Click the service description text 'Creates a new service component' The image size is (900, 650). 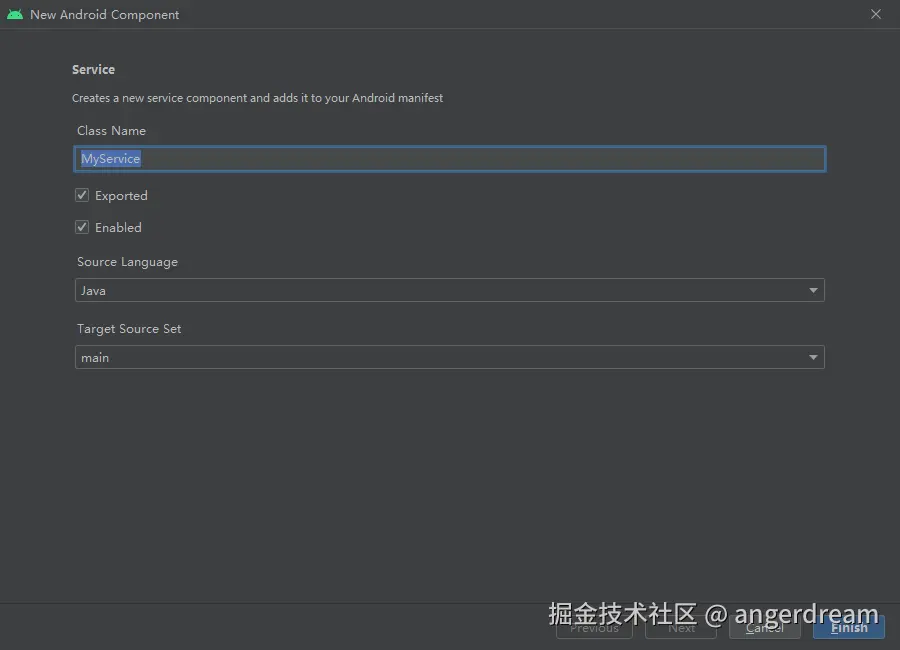[257, 98]
